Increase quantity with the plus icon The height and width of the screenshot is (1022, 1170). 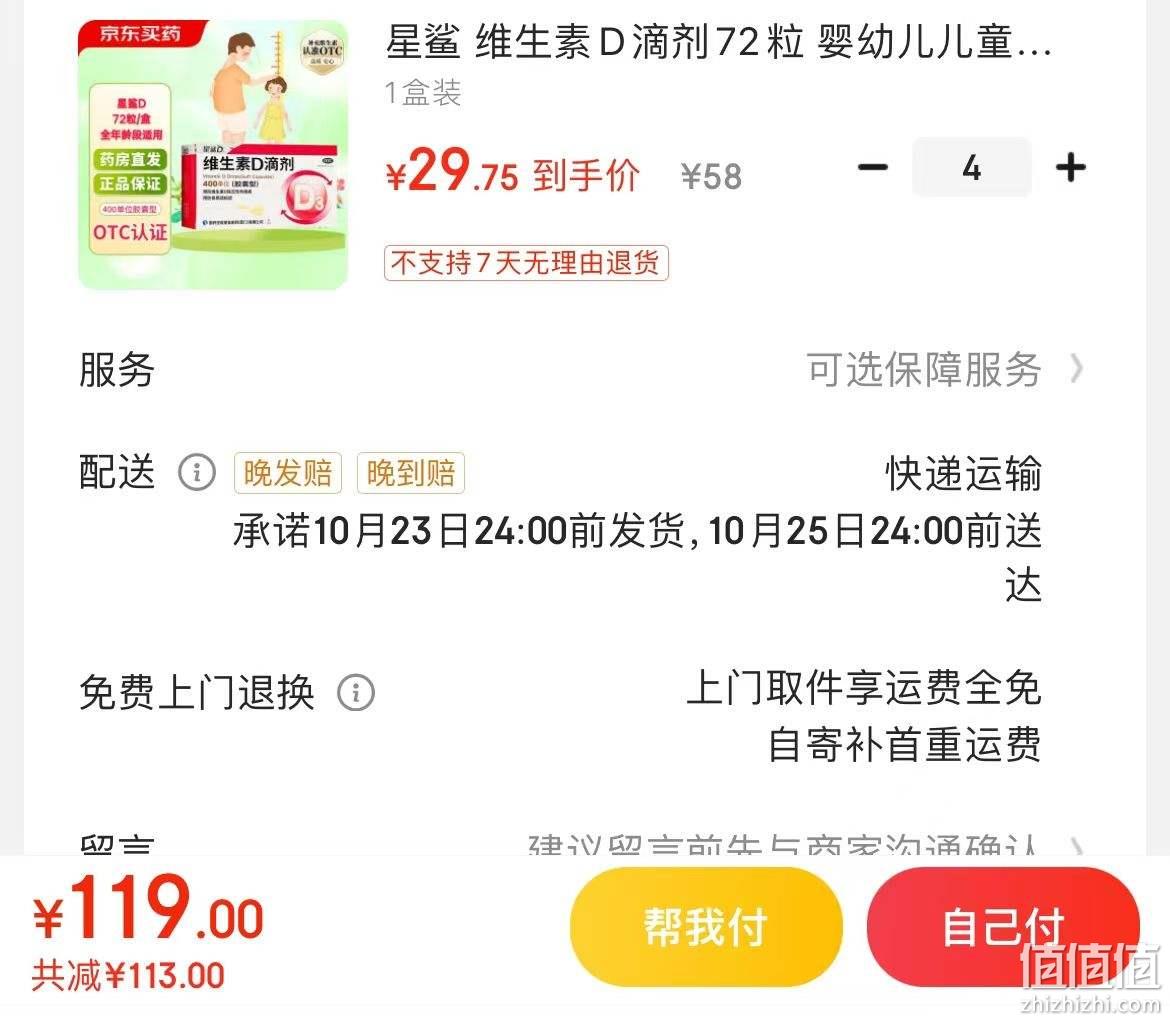pyautogui.click(x=1071, y=167)
